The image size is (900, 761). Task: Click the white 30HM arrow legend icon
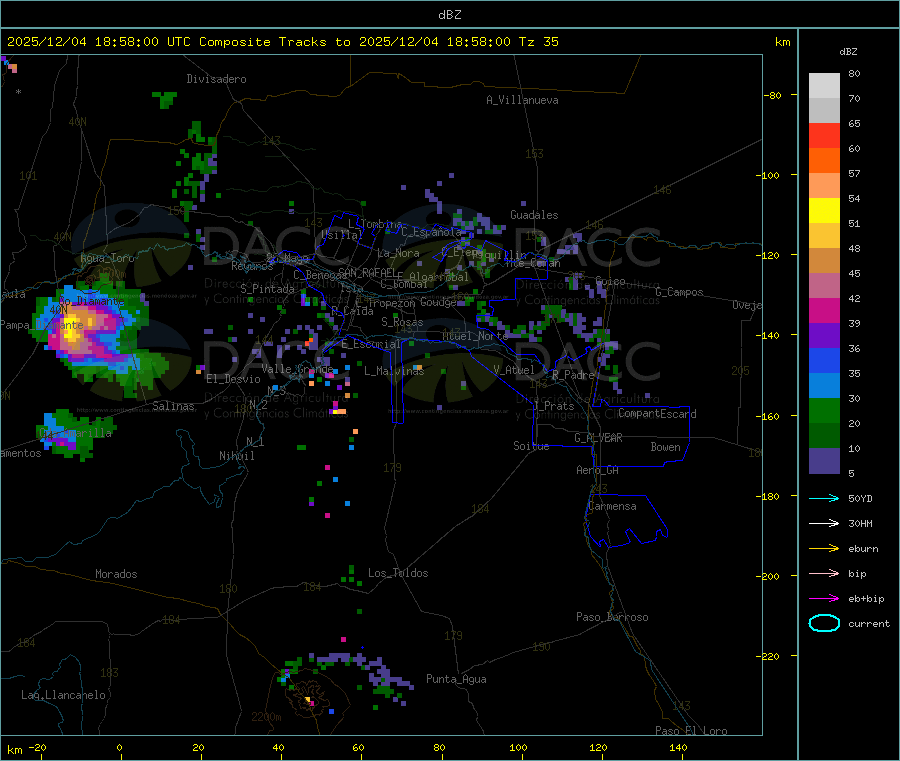(x=824, y=523)
